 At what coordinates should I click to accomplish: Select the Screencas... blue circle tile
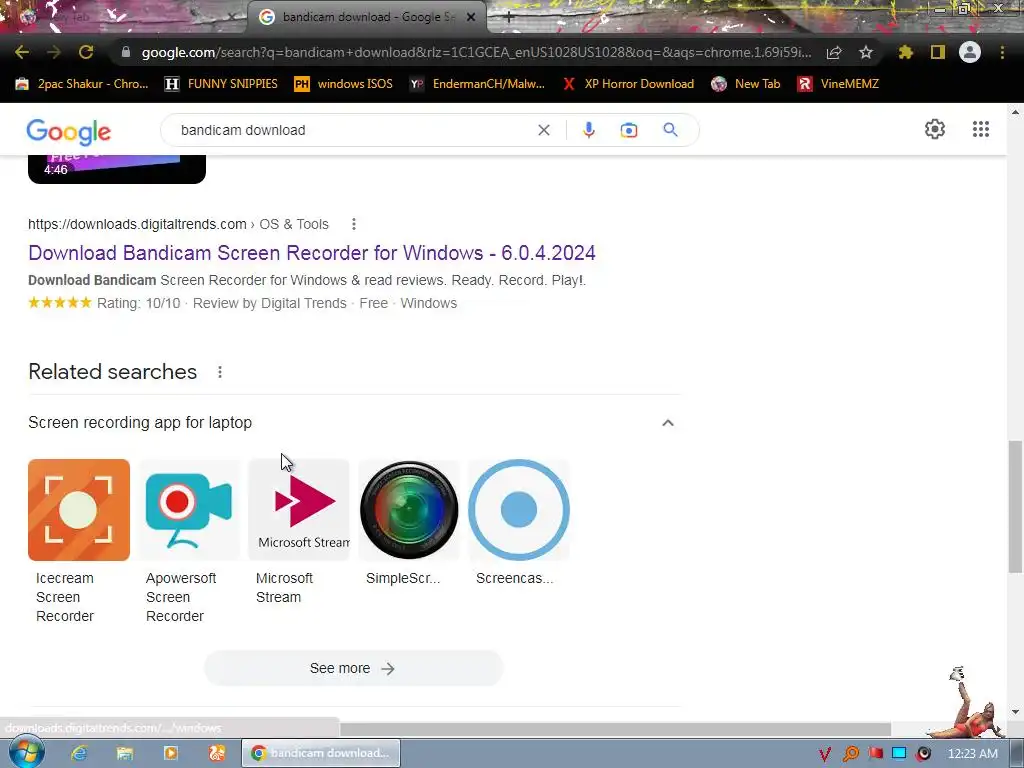click(x=519, y=522)
